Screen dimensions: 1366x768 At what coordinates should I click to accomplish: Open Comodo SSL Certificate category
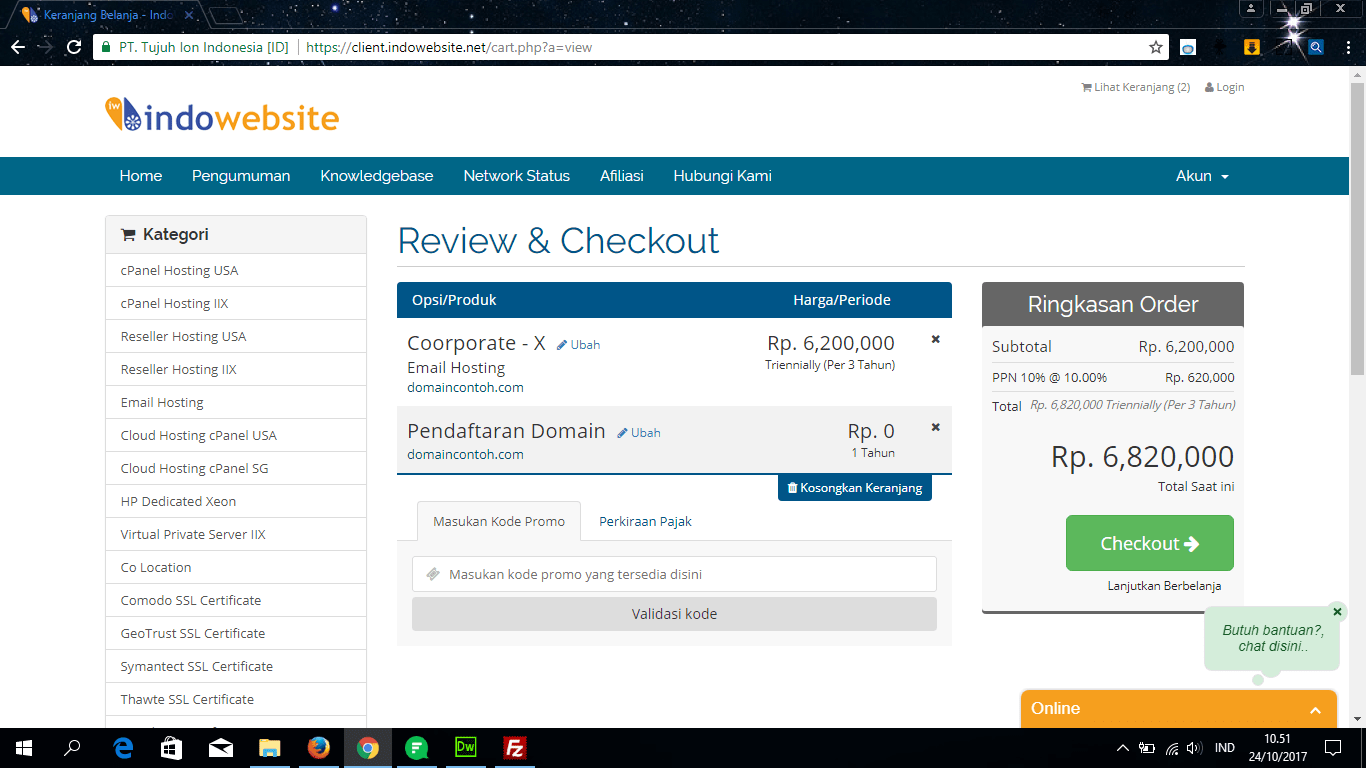pos(236,600)
